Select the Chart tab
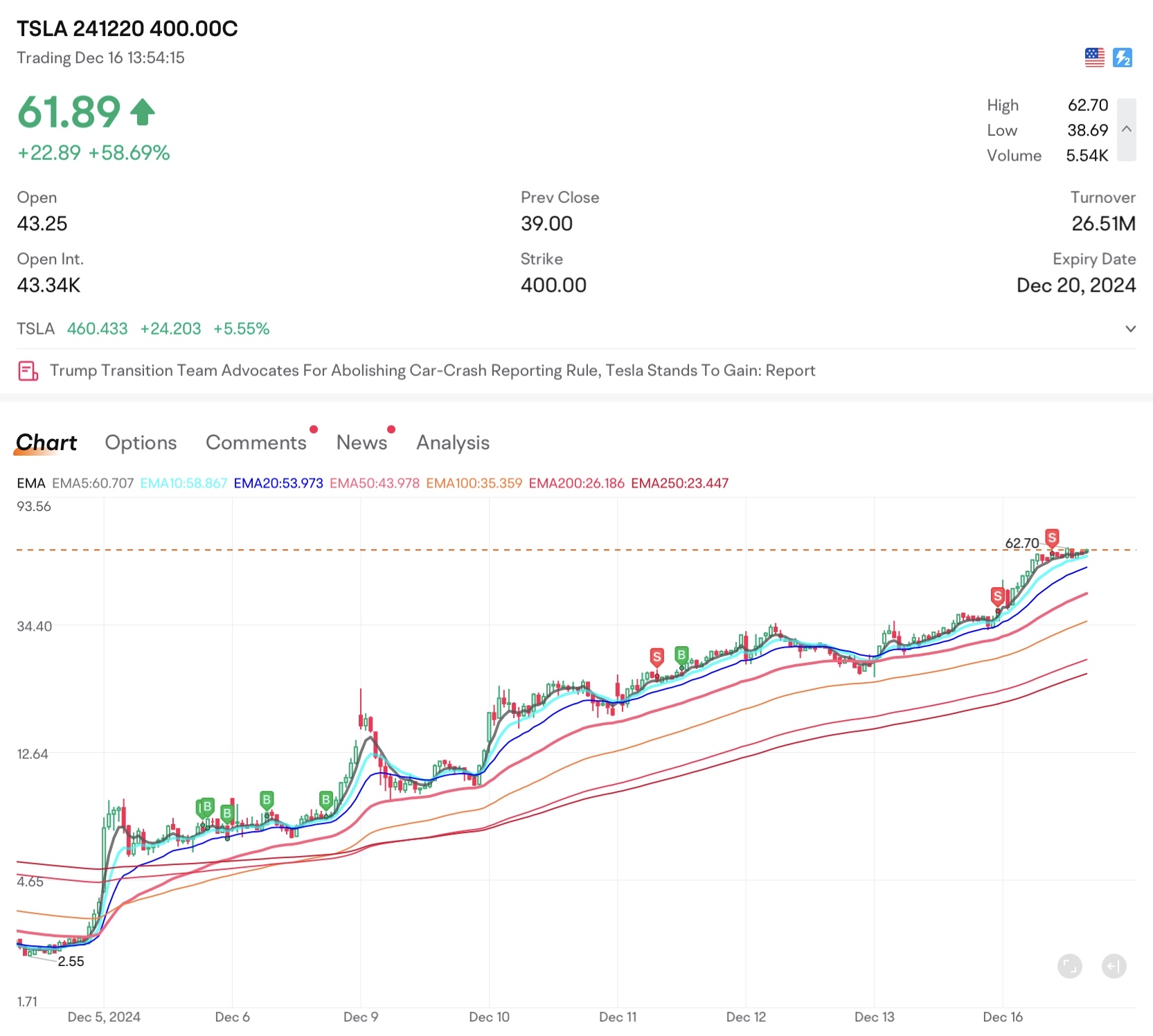The height and width of the screenshot is (1036, 1153). coord(46,443)
